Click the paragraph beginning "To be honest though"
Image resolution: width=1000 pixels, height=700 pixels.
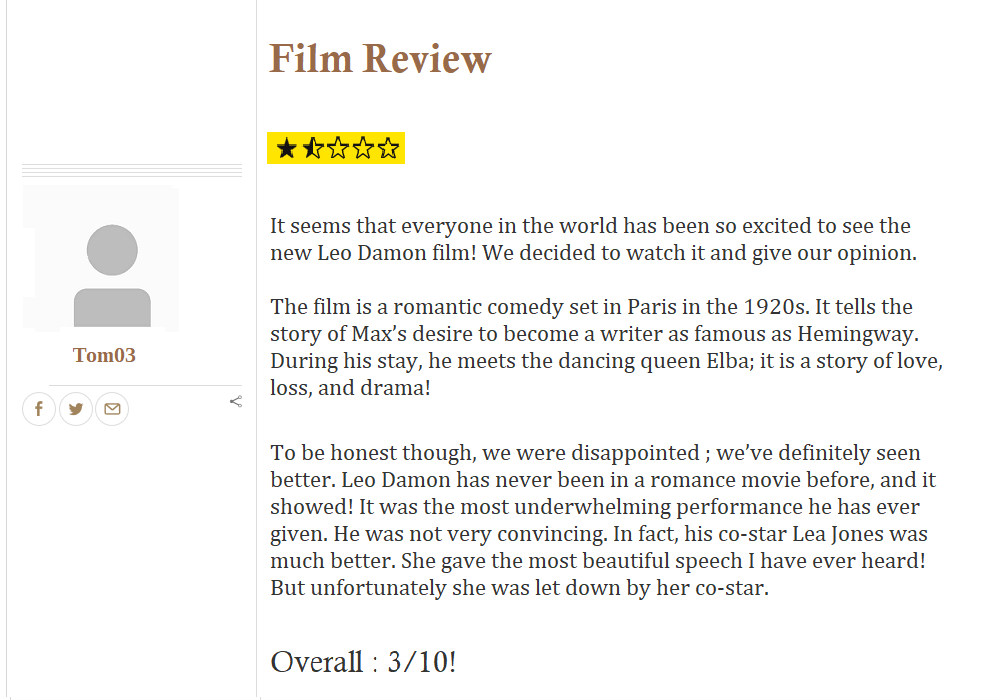602,520
